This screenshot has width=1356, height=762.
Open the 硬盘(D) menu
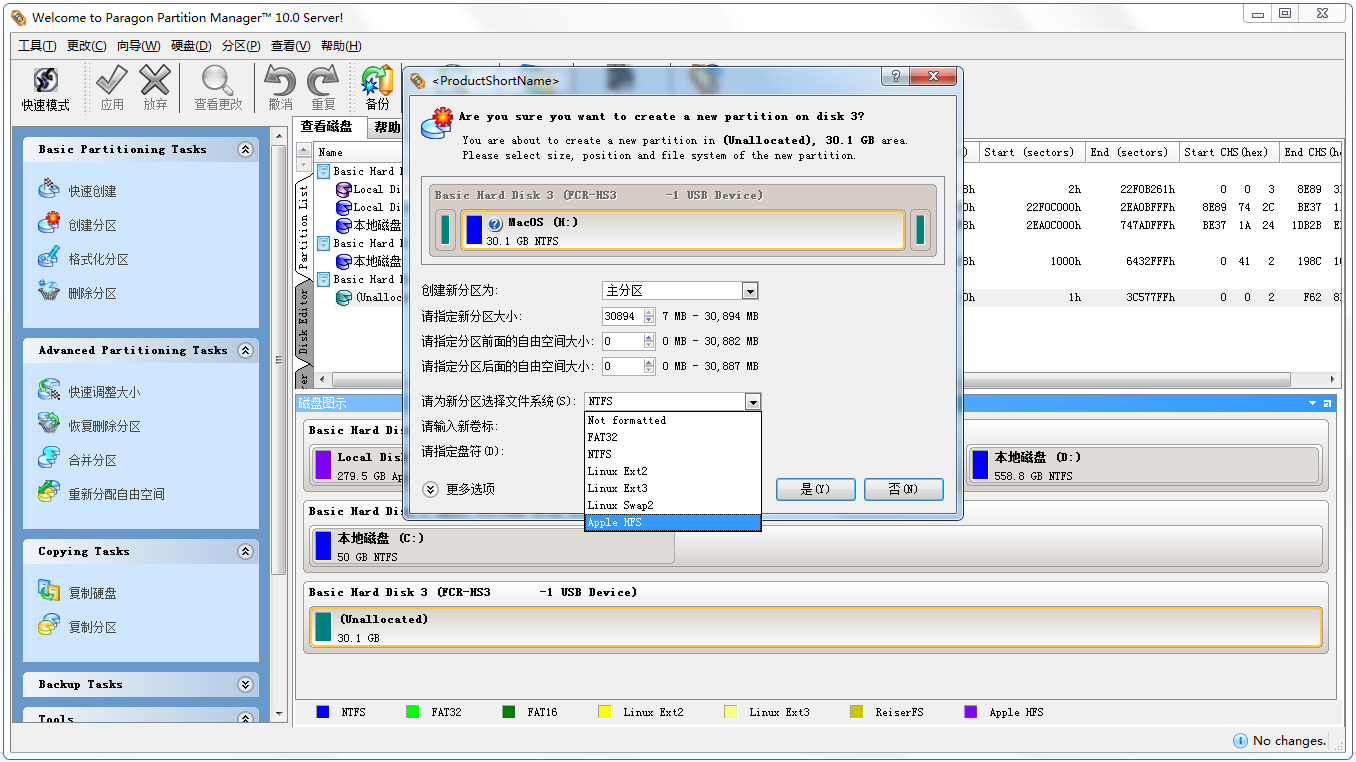point(191,46)
